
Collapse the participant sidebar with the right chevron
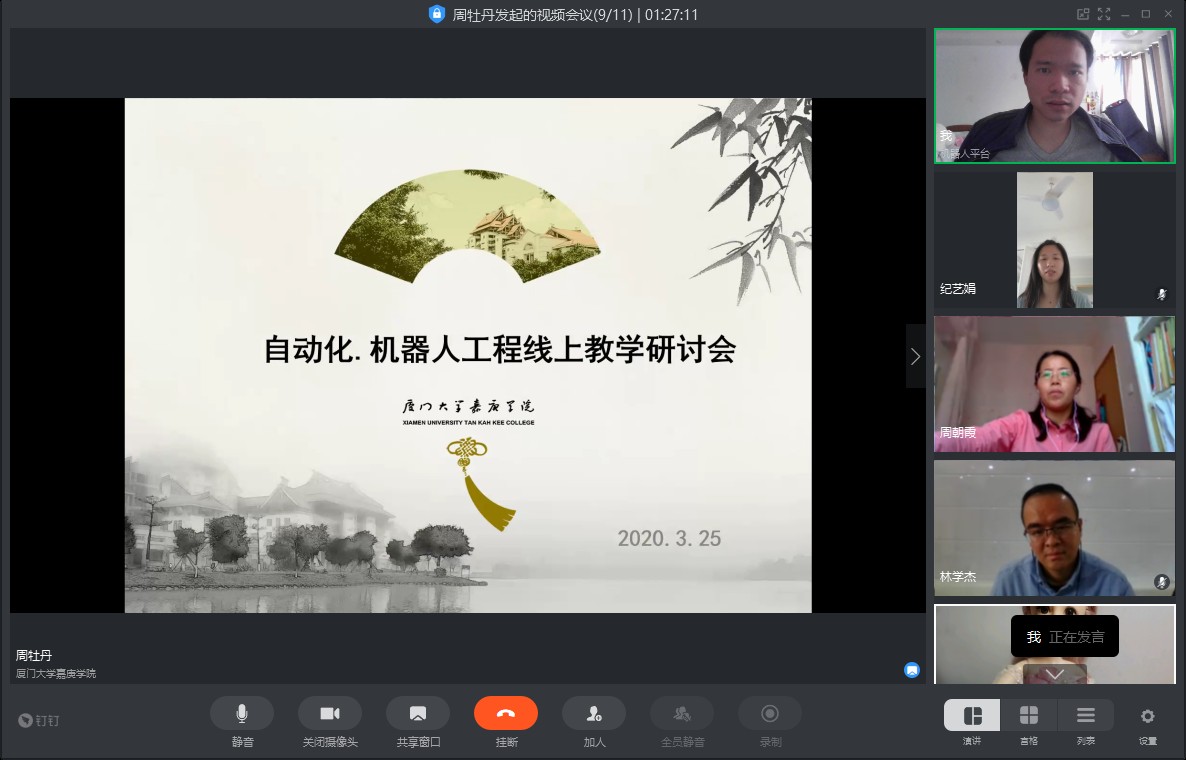pos(915,356)
